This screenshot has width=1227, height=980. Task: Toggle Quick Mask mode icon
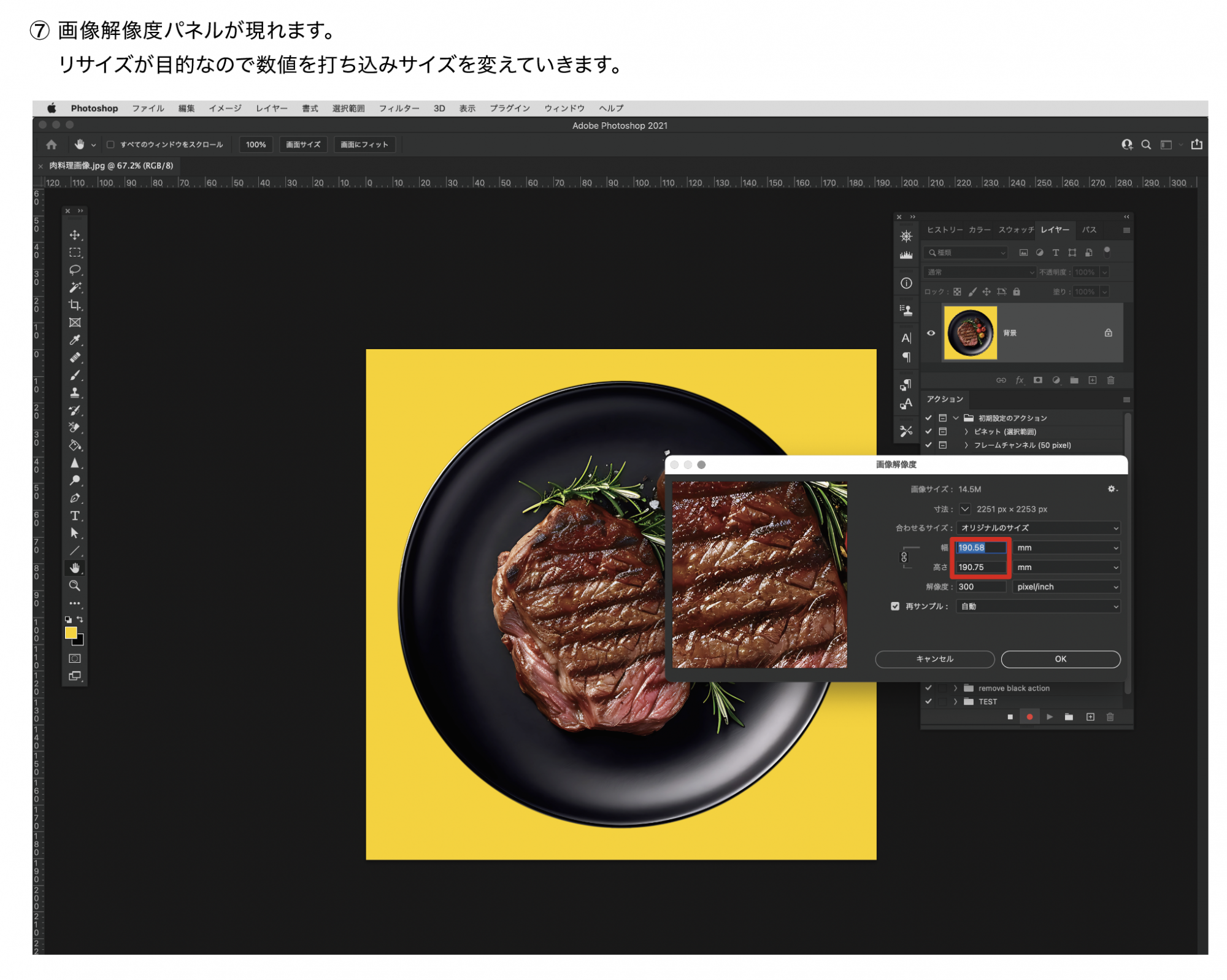pyautogui.click(x=75, y=658)
